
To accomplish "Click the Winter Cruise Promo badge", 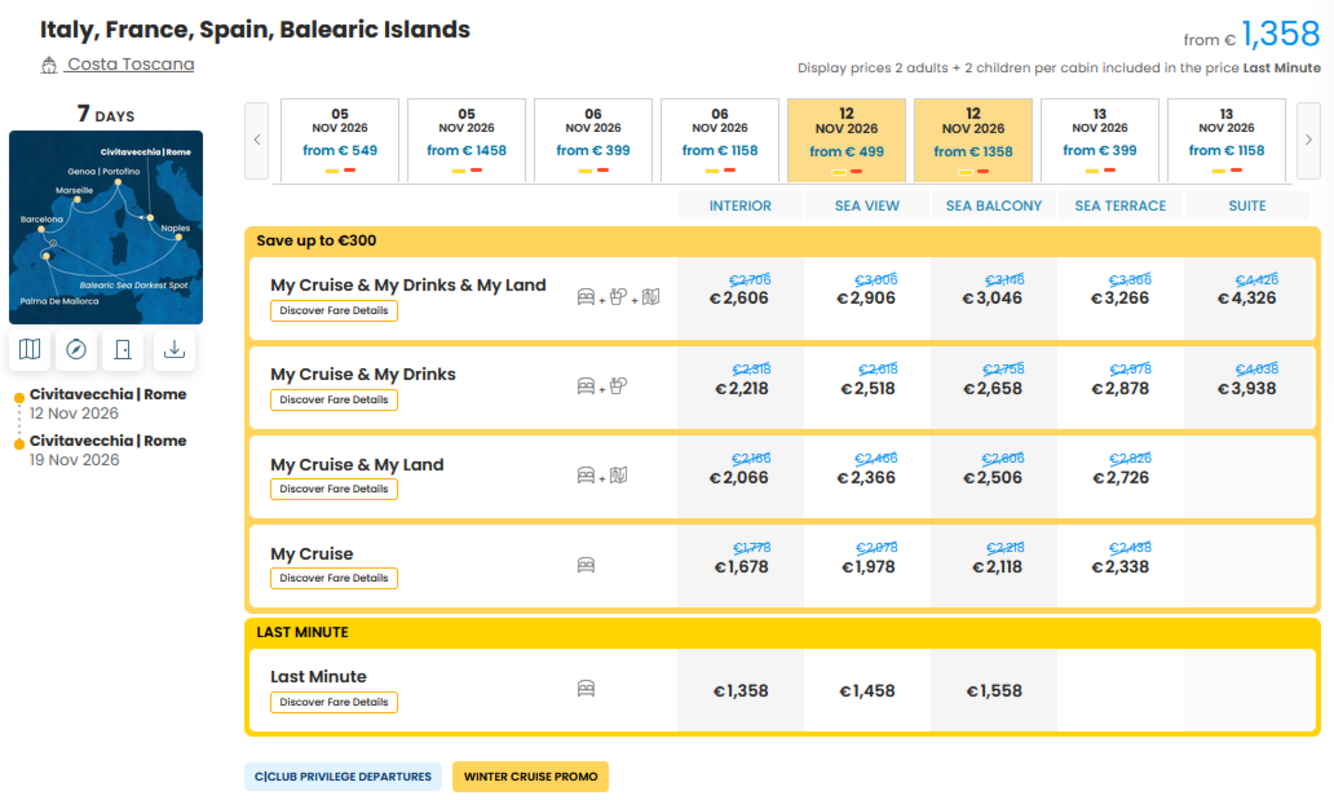I will point(530,777).
